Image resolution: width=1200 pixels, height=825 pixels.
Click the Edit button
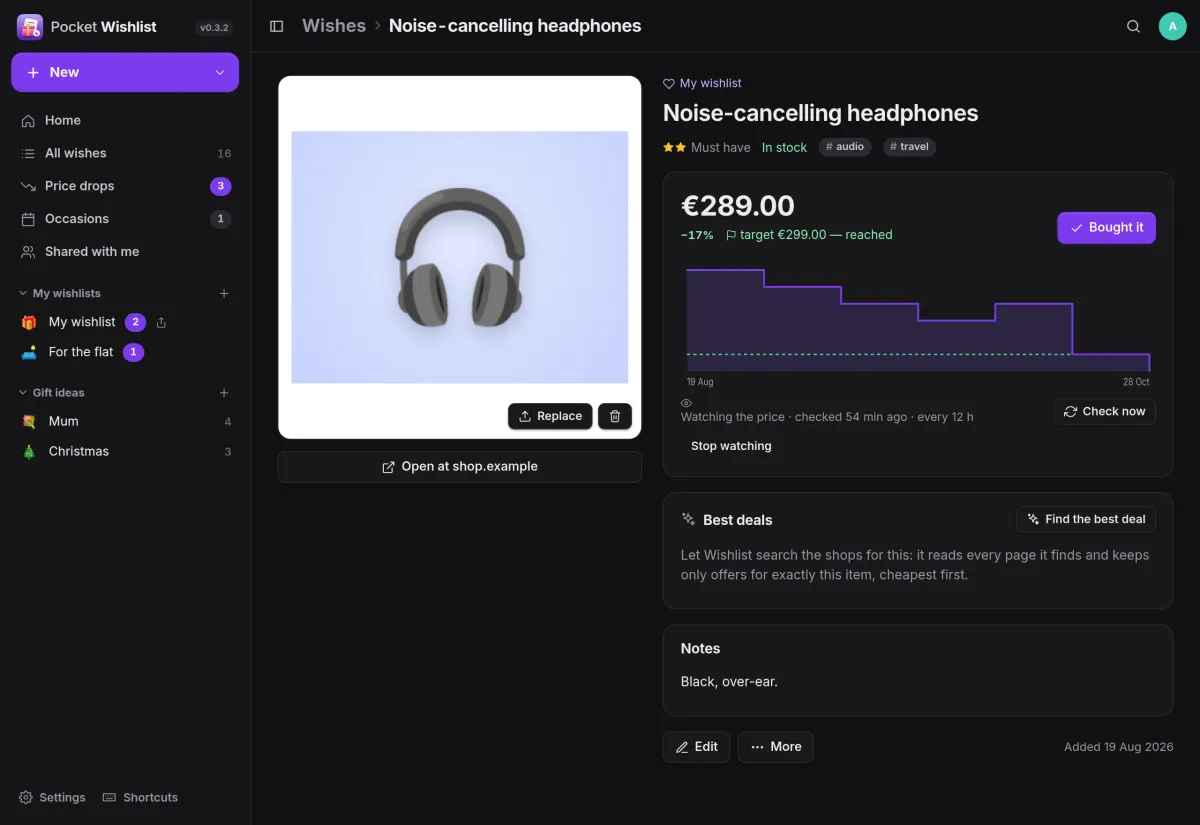pos(696,747)
